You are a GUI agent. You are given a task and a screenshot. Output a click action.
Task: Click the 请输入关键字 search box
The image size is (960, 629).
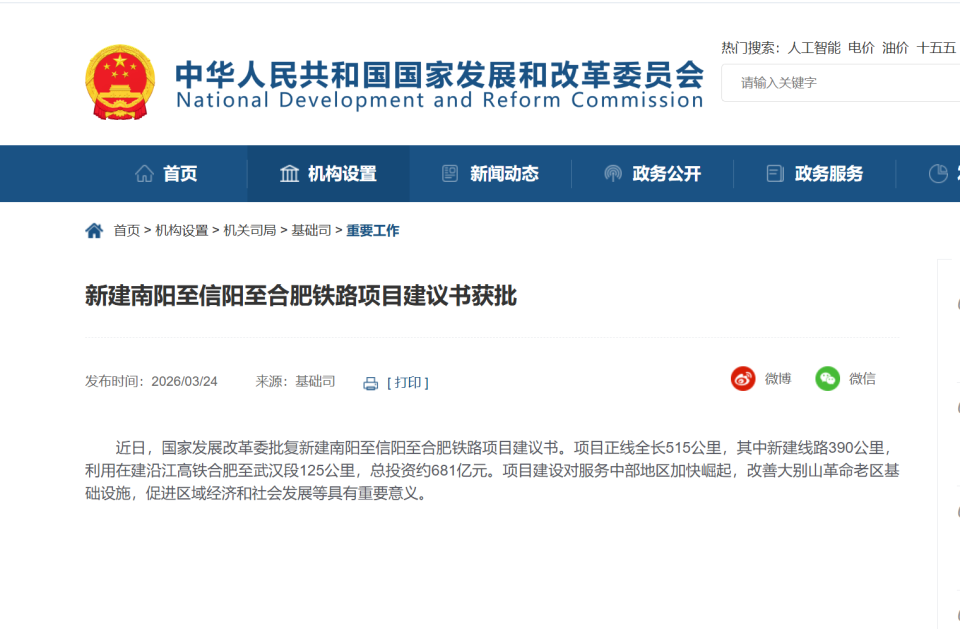[x=840, y=83]
